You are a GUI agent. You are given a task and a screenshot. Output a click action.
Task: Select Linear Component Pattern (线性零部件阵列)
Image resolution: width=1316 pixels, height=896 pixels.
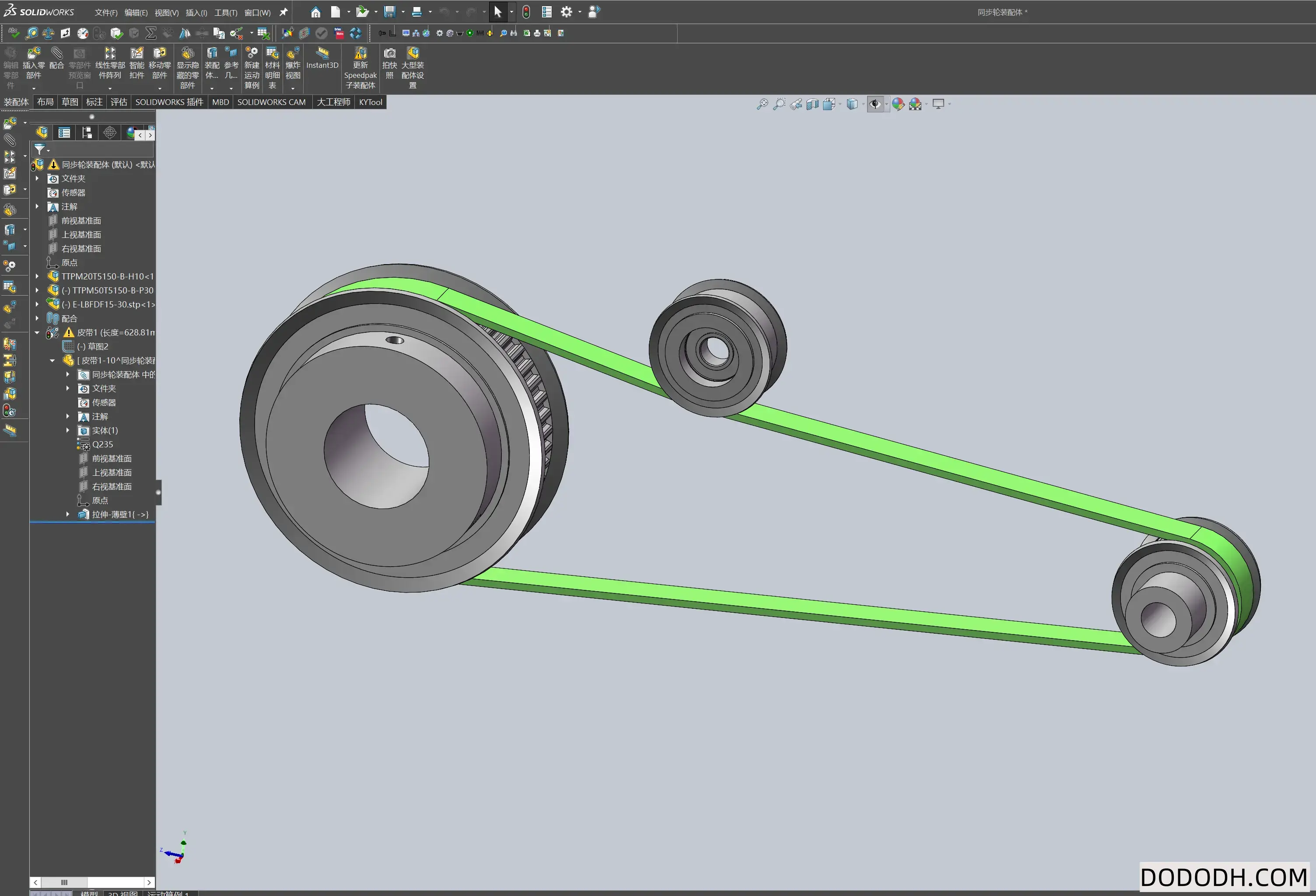coord(110,63)
